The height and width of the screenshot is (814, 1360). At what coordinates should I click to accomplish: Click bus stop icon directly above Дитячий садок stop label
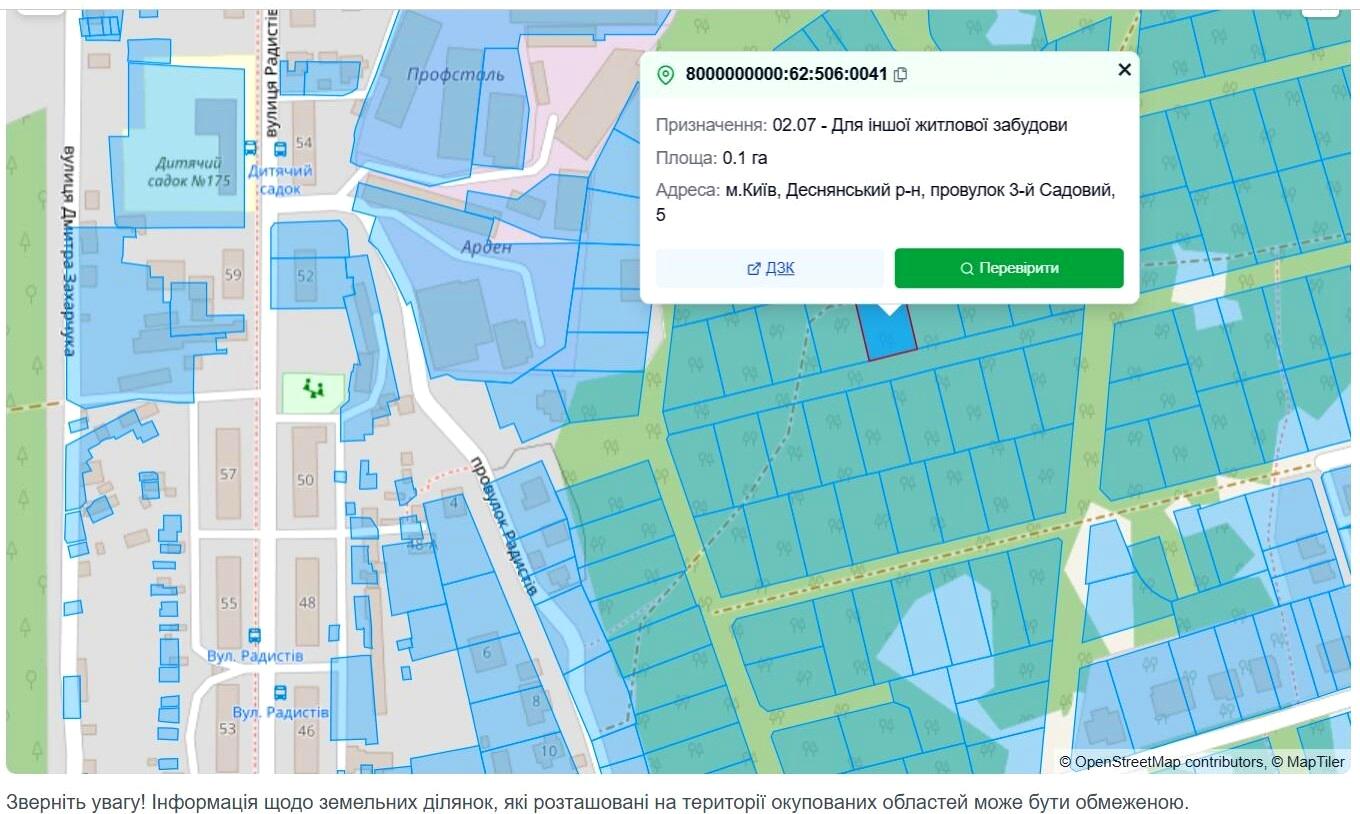point(280,149)
